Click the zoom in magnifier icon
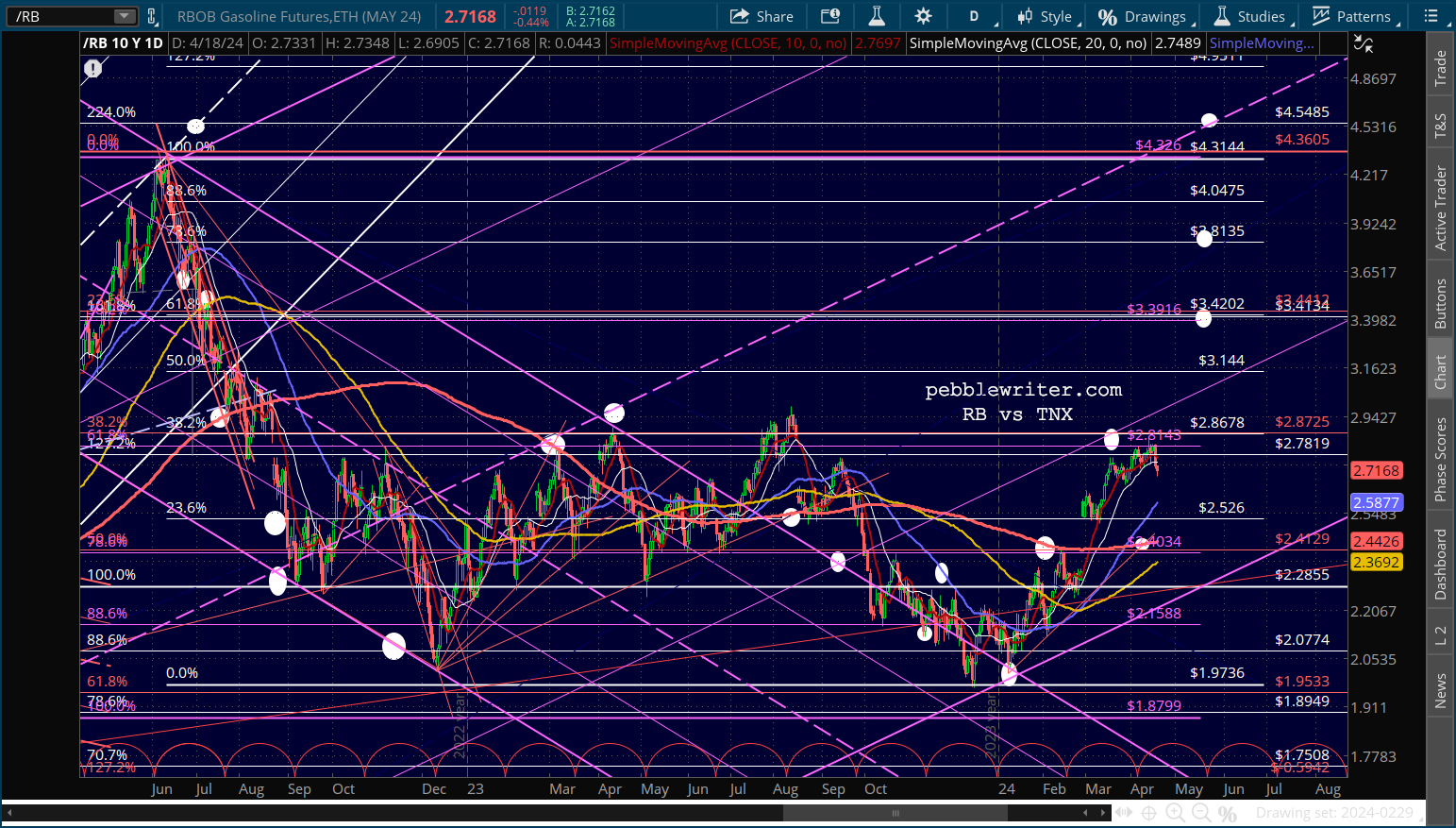 point(1175,813)
